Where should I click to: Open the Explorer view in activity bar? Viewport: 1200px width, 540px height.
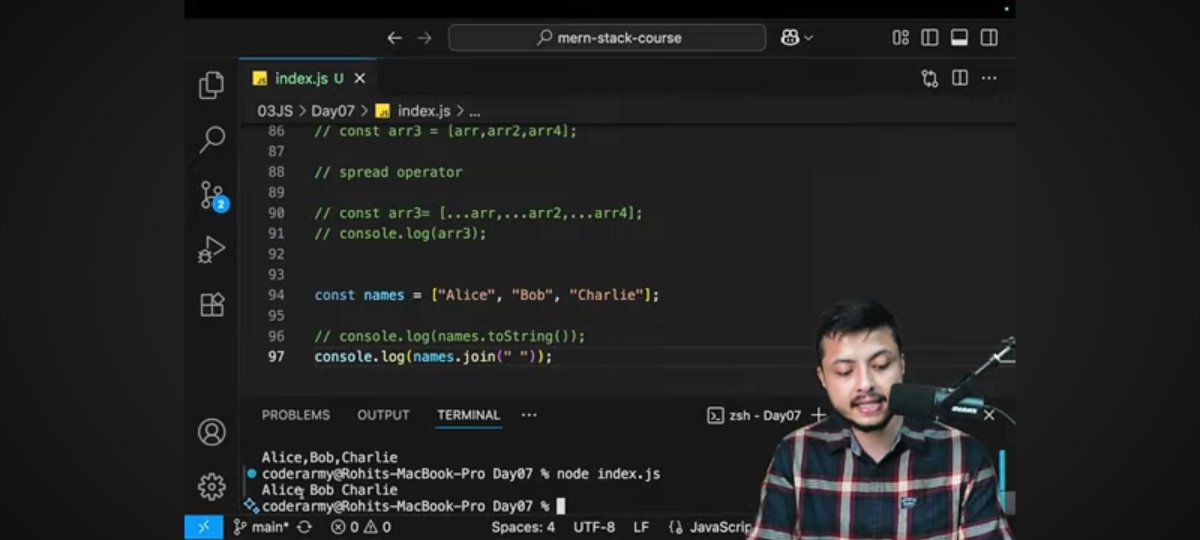(211, 86)
